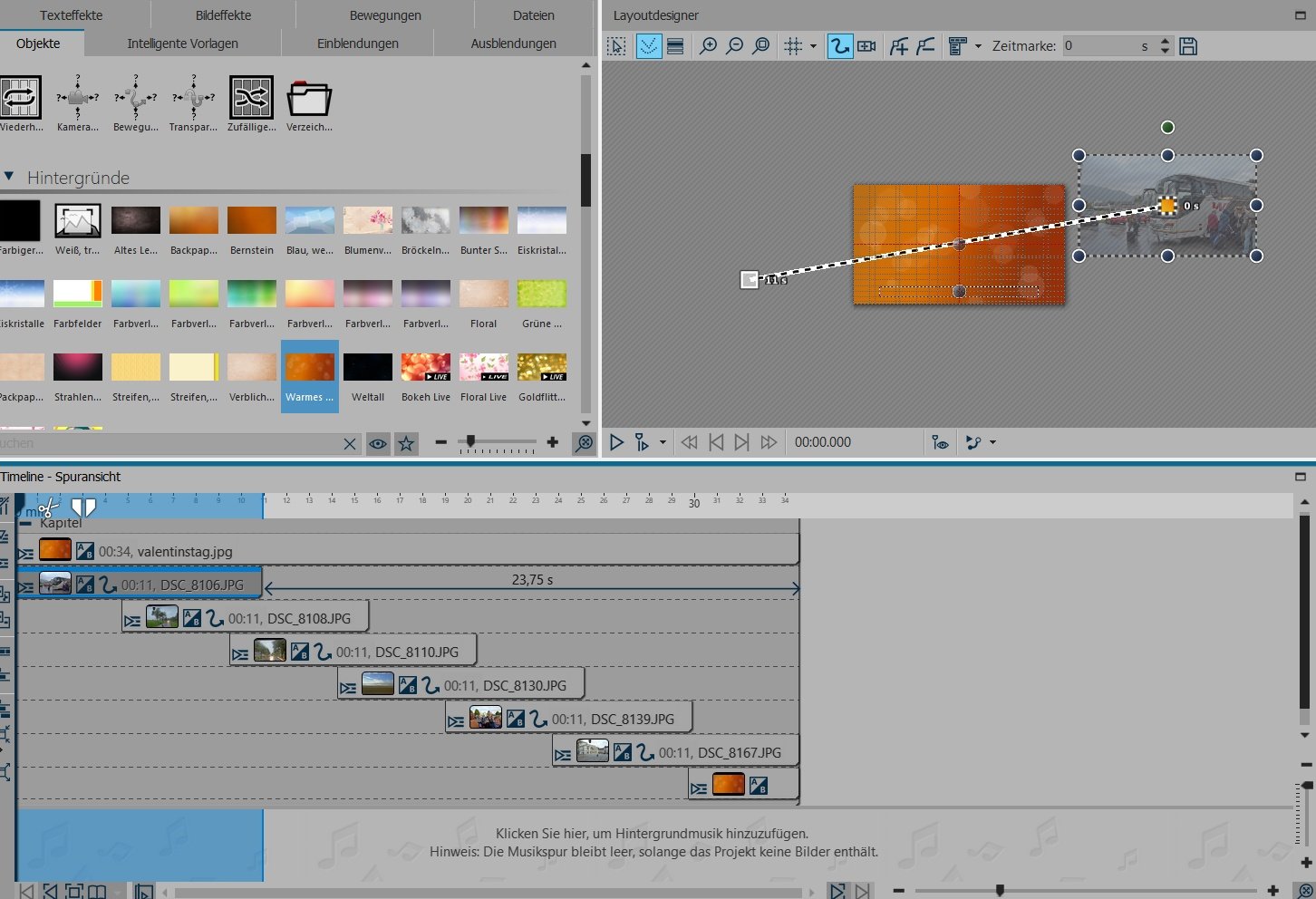Click the save icon next to Zeitmarke

[1188, 46]
